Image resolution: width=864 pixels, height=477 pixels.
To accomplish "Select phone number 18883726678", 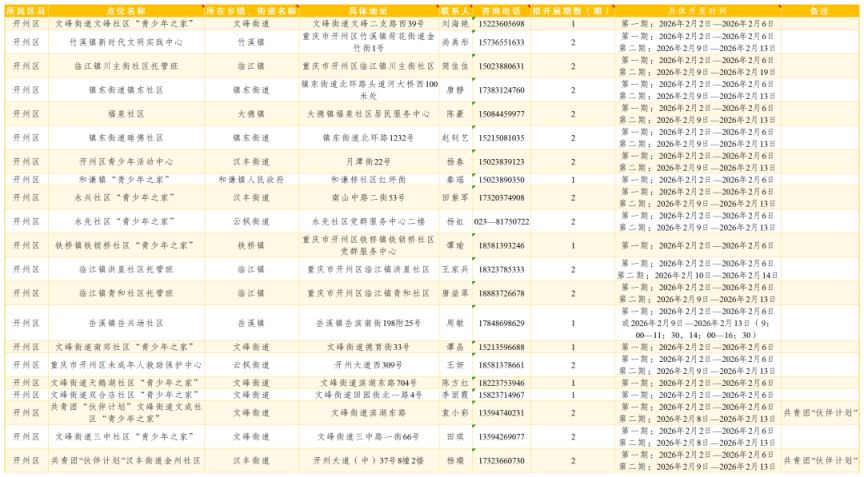I will click(501, 294).
